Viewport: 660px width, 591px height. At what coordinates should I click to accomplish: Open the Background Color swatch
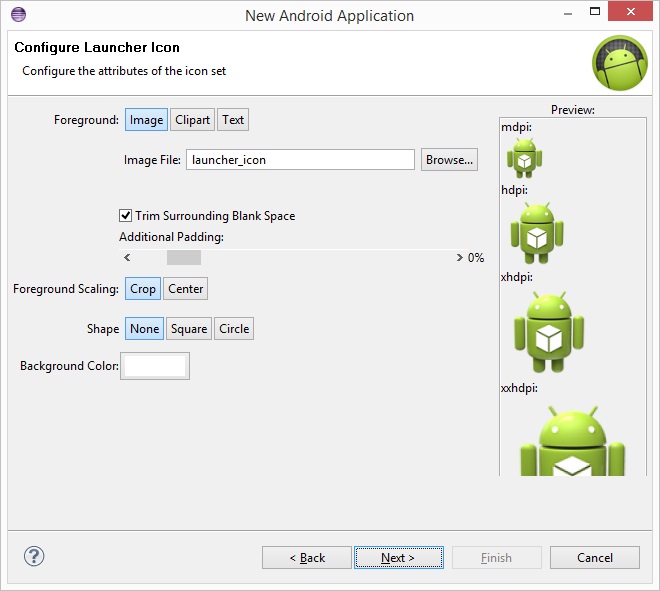click(155, 366)
